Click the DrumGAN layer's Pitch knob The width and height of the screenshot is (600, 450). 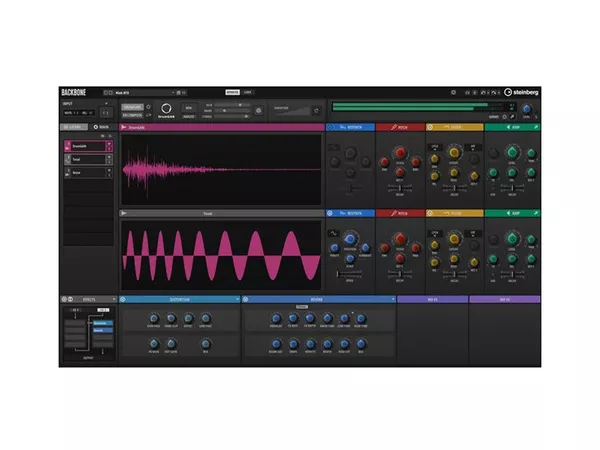(400, 153)
